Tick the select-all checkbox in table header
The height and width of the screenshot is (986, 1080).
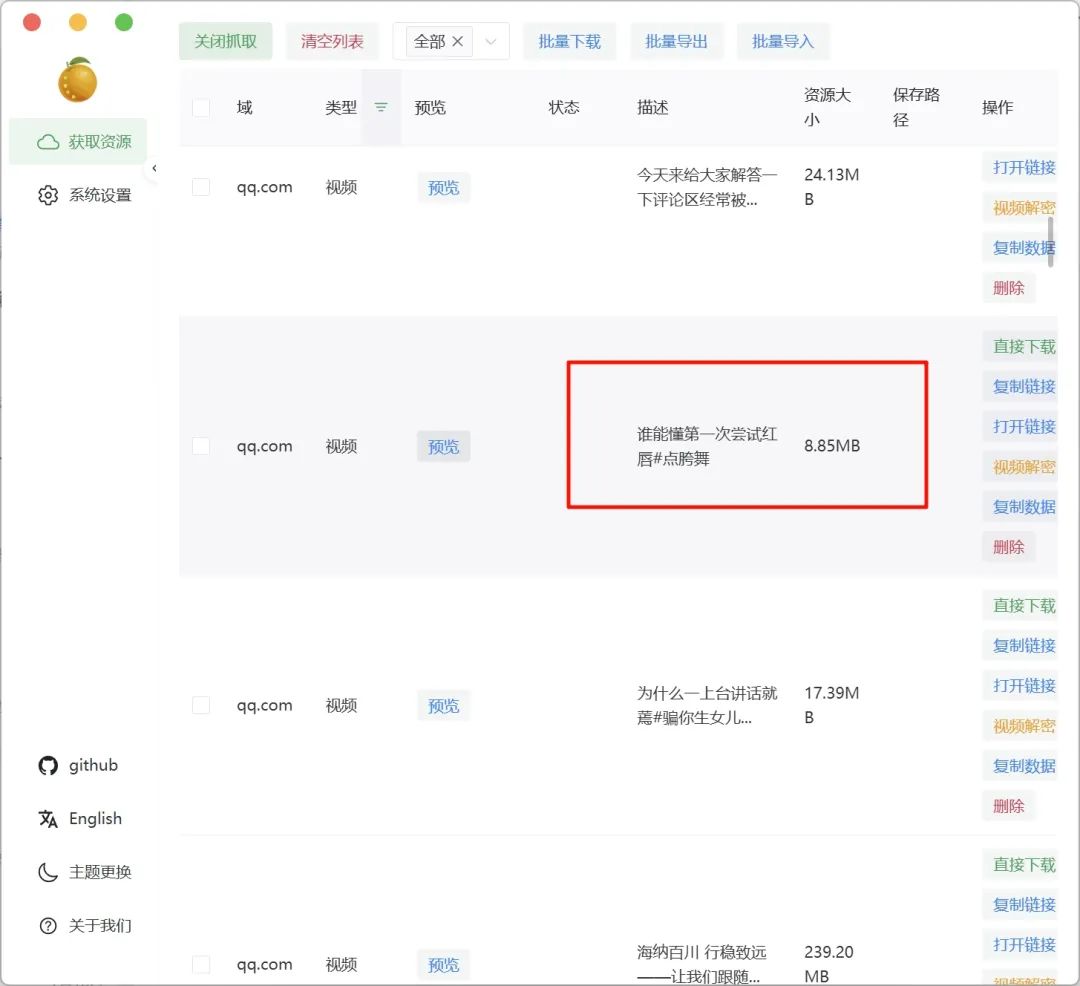click(x=201, y=107)
